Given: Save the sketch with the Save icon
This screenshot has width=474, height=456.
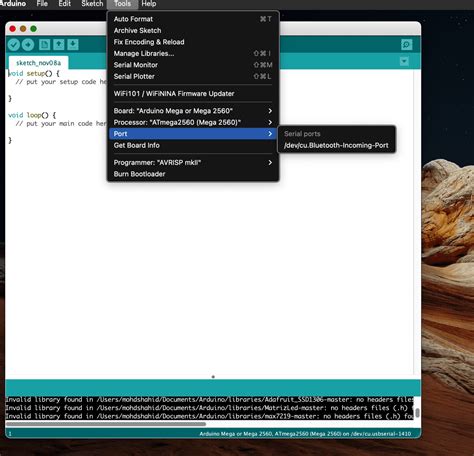Looking at the screenshot, I should [x=73, y=45].
